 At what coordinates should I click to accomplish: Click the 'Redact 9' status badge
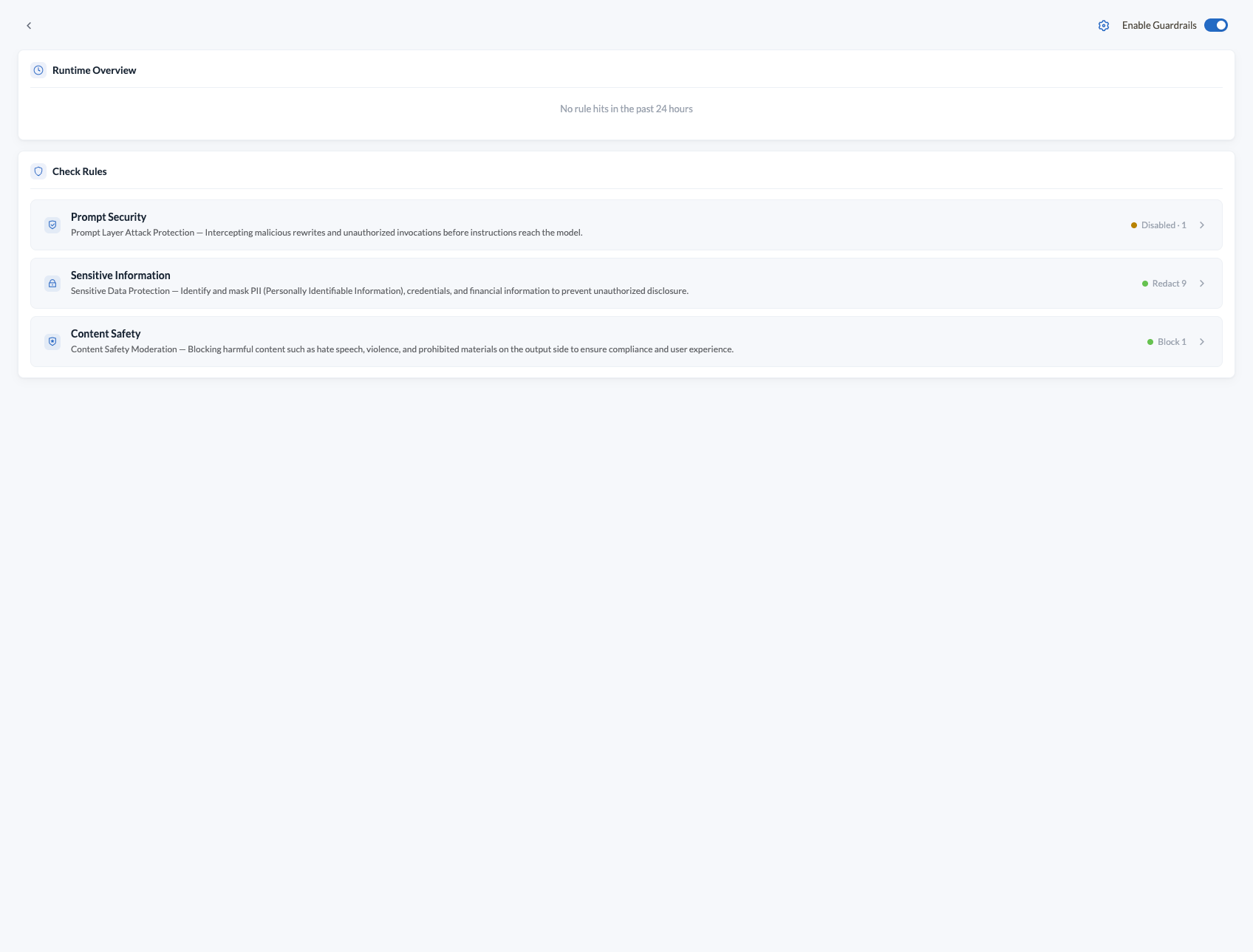pos(1164,284)
